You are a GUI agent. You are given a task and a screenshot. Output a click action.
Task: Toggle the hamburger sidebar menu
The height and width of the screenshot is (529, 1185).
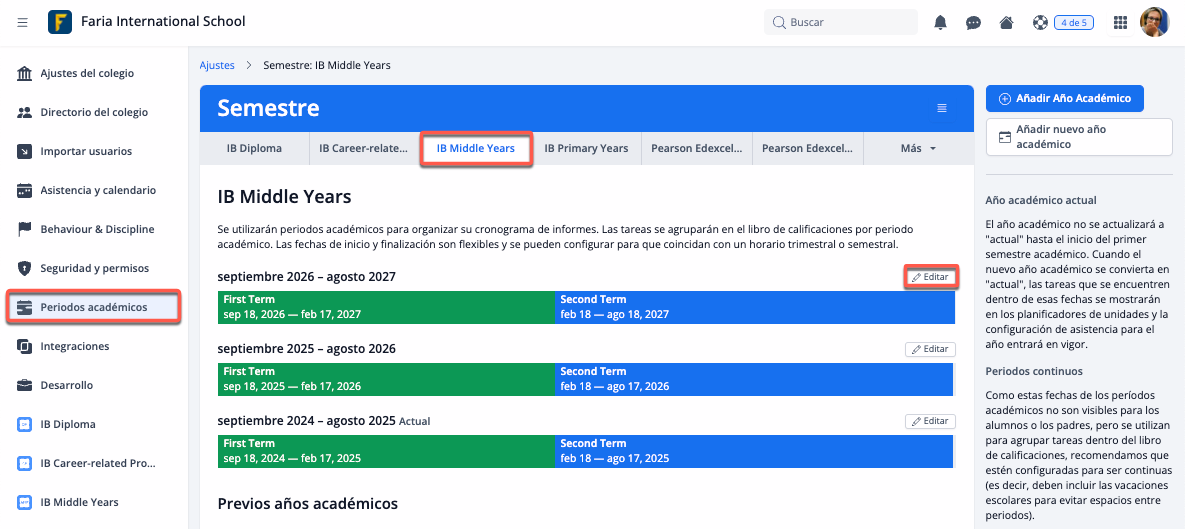point(23,22)
